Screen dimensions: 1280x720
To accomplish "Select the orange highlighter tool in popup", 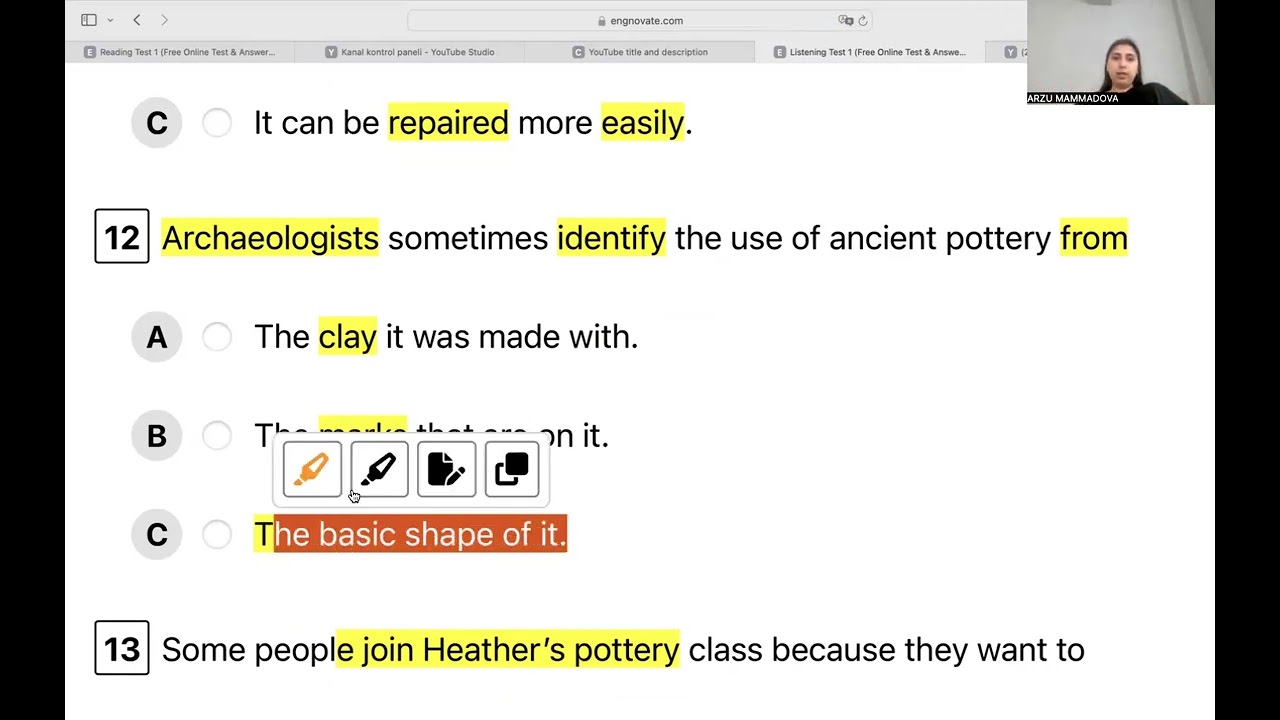I will tap(312, 469).
